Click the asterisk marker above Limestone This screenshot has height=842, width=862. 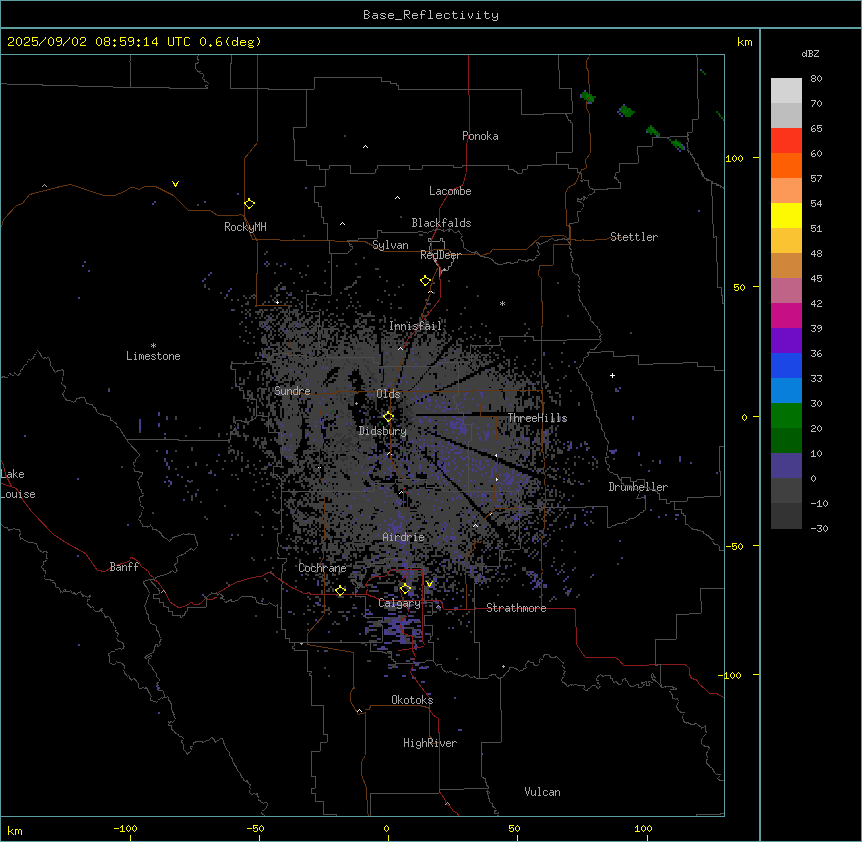click(x=153, y=346)
